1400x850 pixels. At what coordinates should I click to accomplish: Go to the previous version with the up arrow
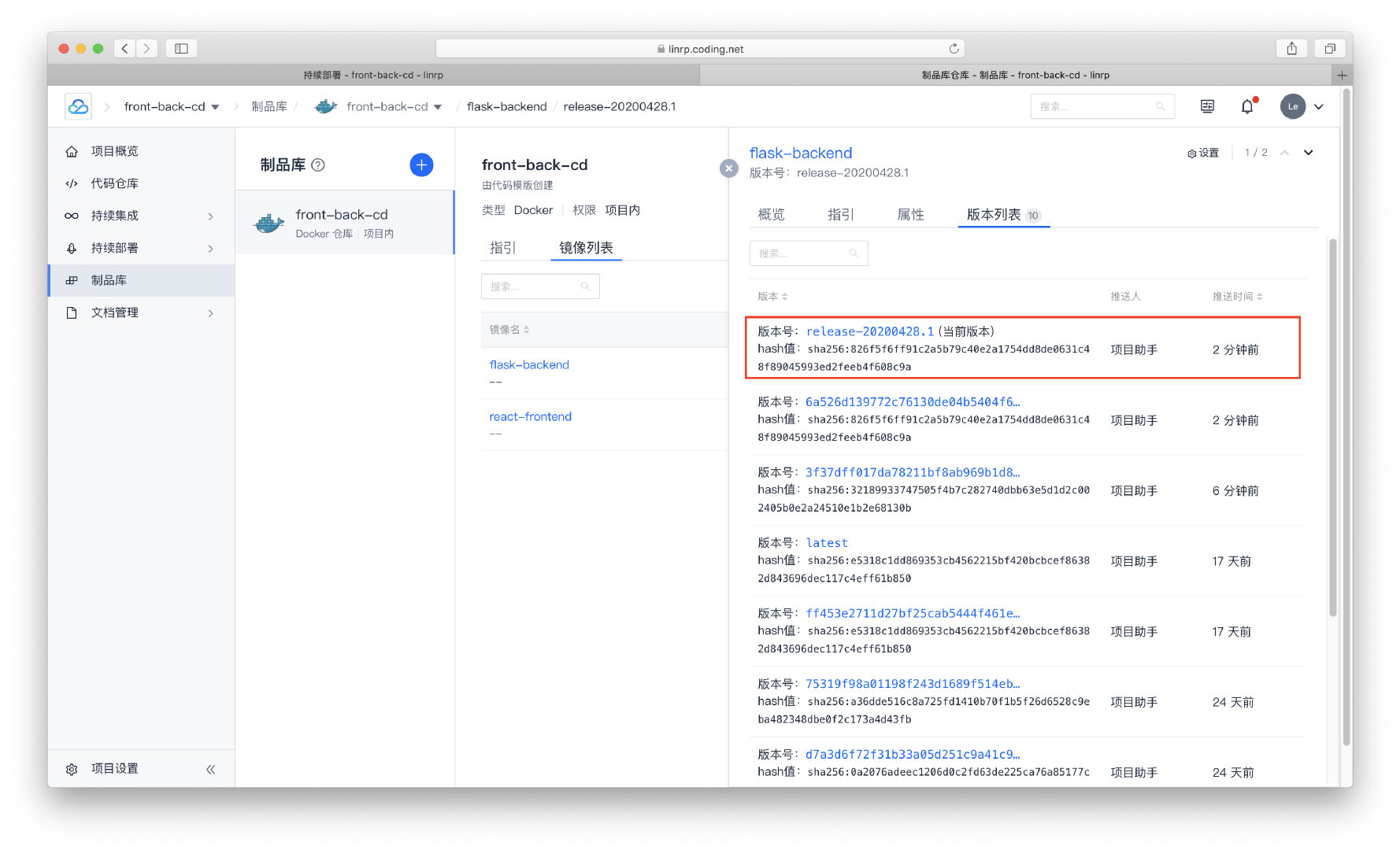pos(1284,153)
